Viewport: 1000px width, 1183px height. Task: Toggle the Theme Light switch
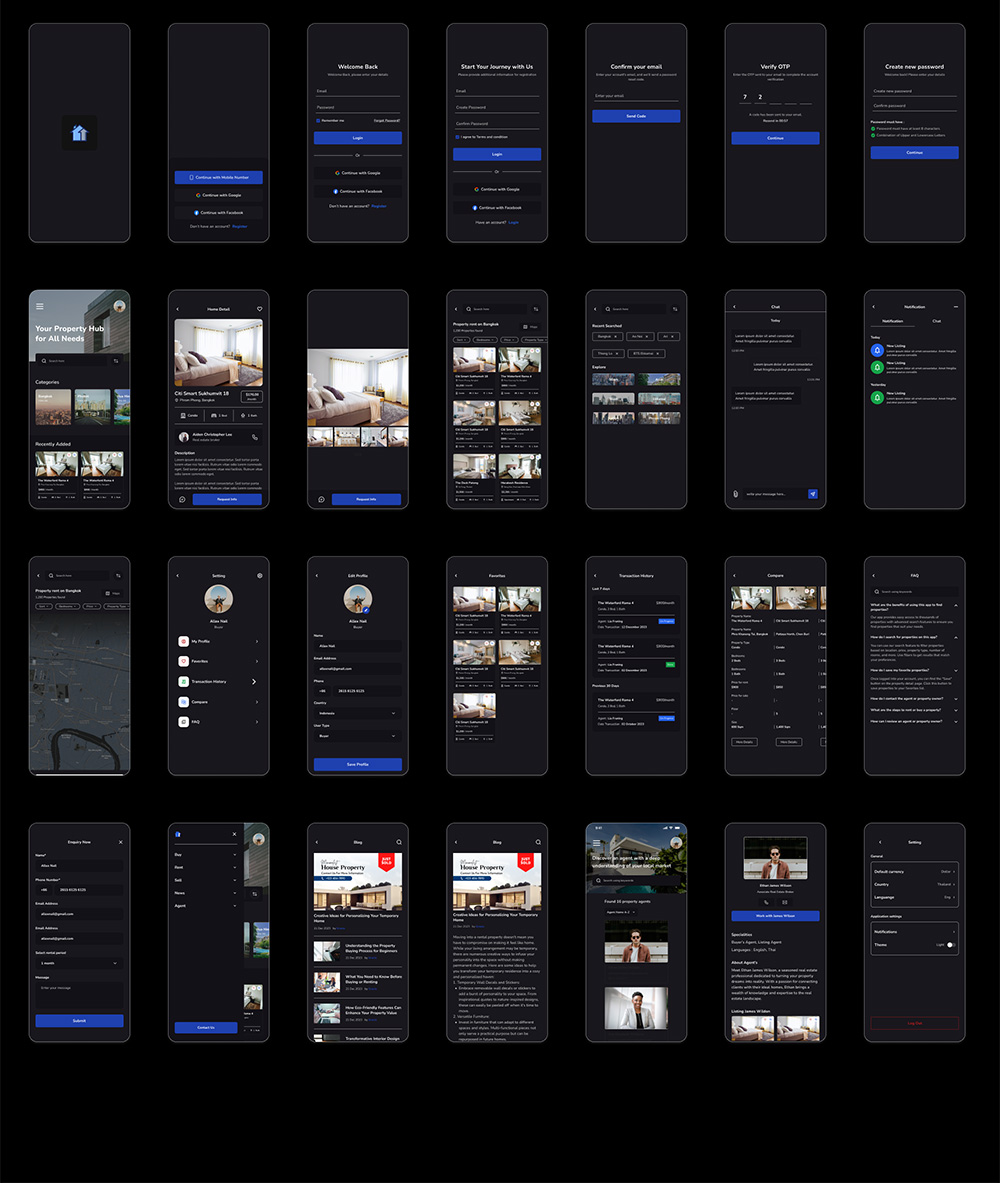click(950, 944)
